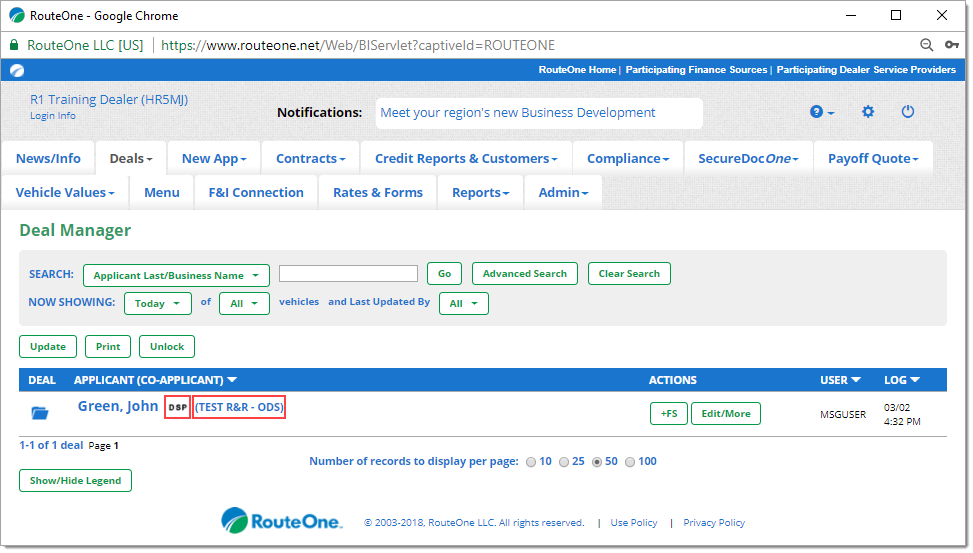Sort by Applicant (Co-Applicant) column arrow
Viewport: 973px width, 553px height.
232,380
